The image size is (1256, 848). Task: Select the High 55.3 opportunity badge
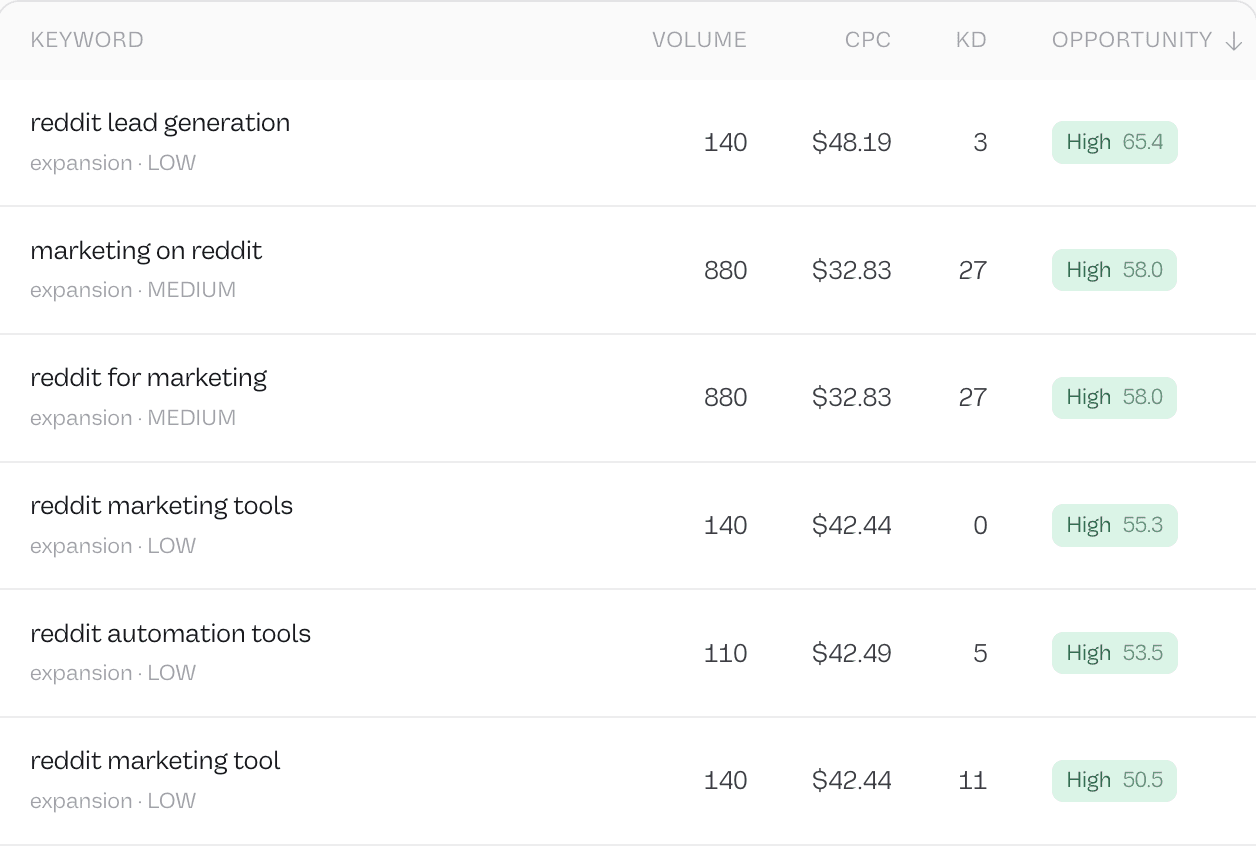pos(1114,525)
